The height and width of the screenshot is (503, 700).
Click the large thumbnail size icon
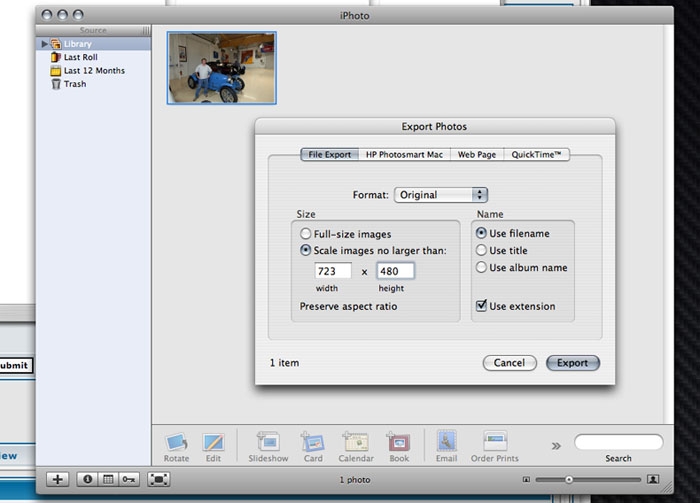click(653, 479)
